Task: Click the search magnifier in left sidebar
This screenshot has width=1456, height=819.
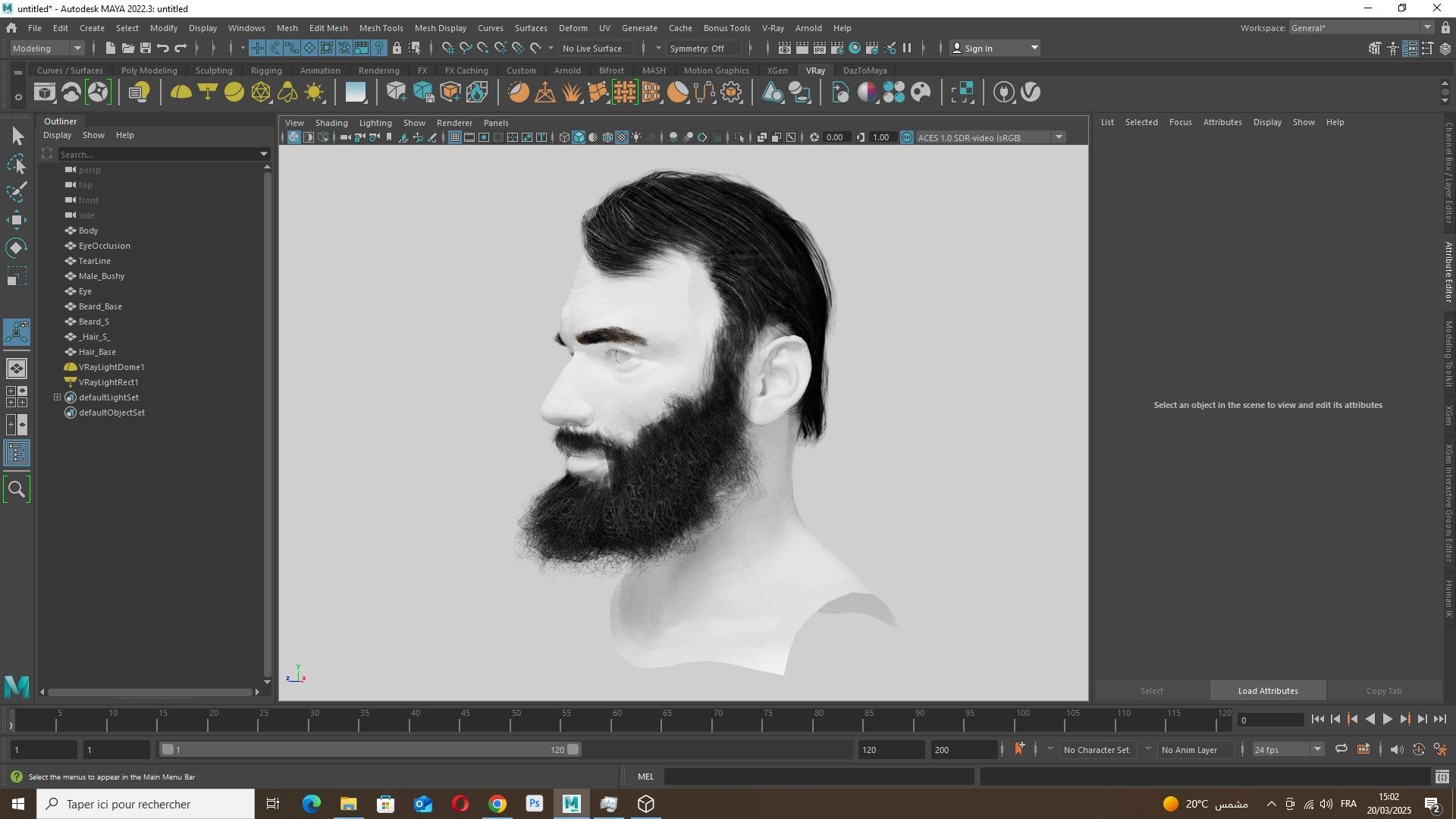Action: [x=17, y=489]
